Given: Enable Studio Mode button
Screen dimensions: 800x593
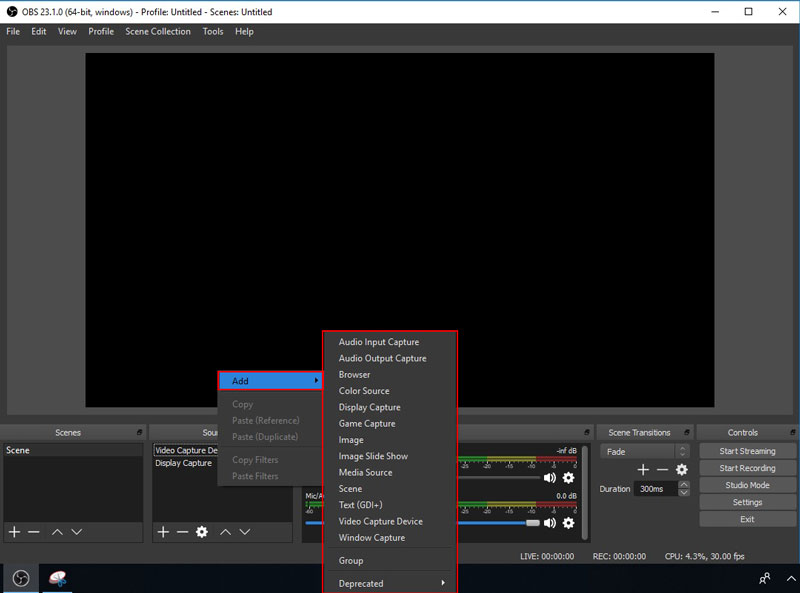Looking at the screenshot, I should tap(747, 485).
